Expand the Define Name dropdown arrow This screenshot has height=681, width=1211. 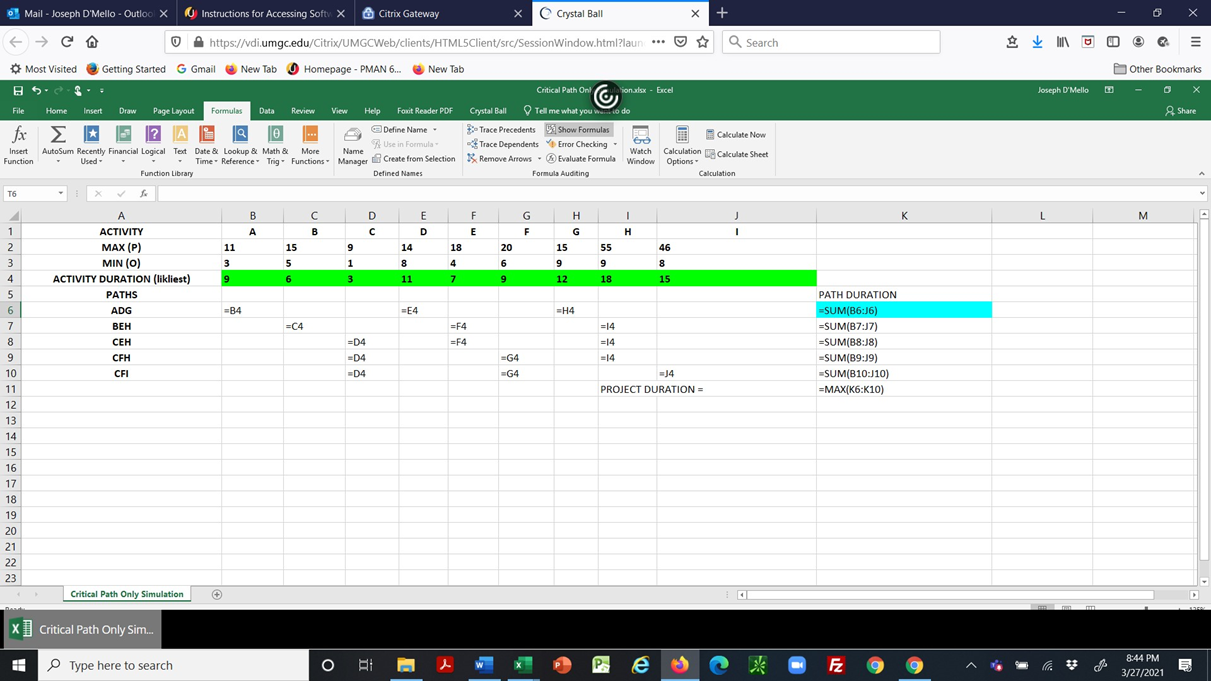[435, 130]
